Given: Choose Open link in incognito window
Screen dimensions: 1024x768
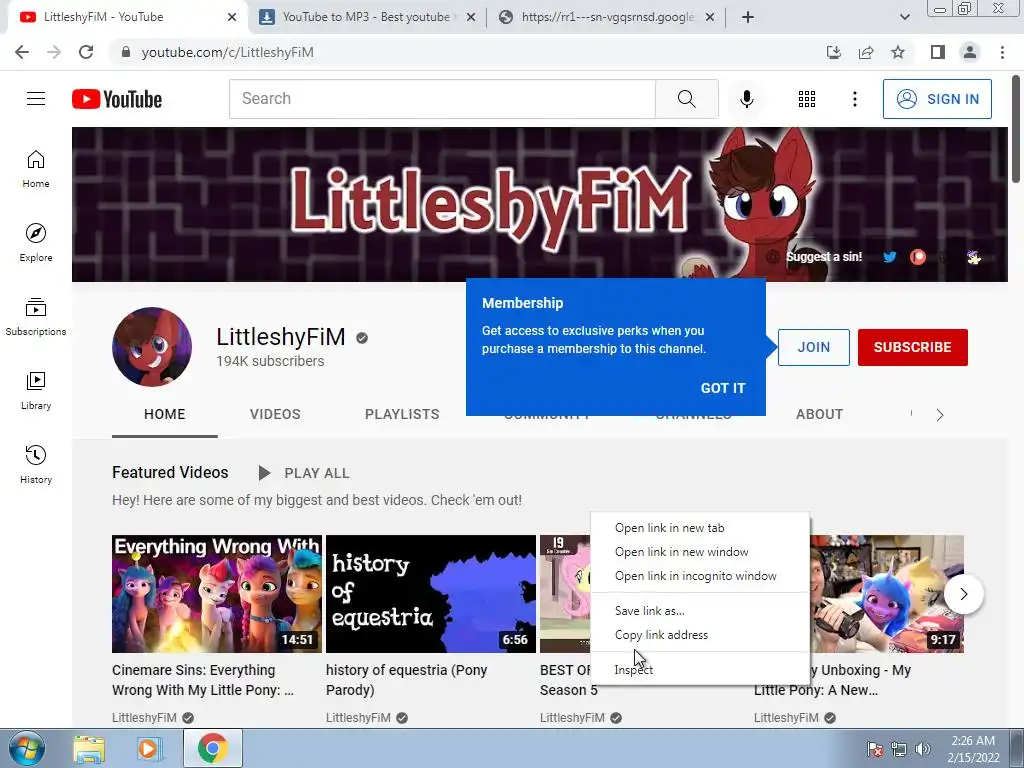Looking at the screenshot, I should [700, 576].
